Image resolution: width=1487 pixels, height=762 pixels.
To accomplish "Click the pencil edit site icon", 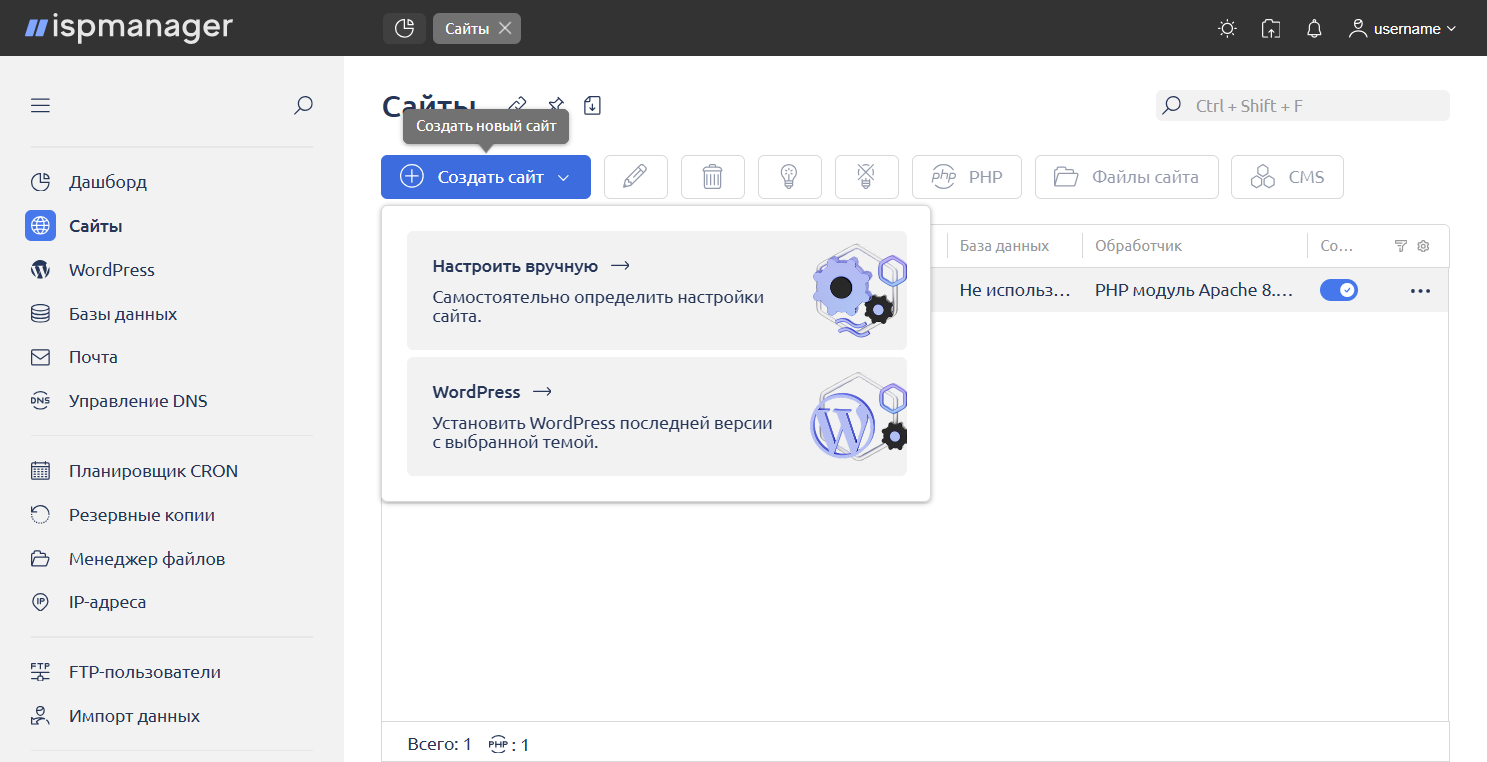I will click(x=635, y=177).
